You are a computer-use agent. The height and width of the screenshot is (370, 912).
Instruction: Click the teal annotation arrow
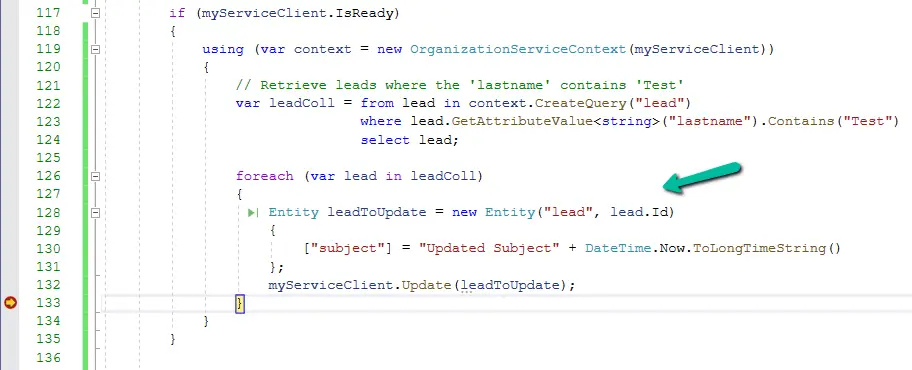703,177
